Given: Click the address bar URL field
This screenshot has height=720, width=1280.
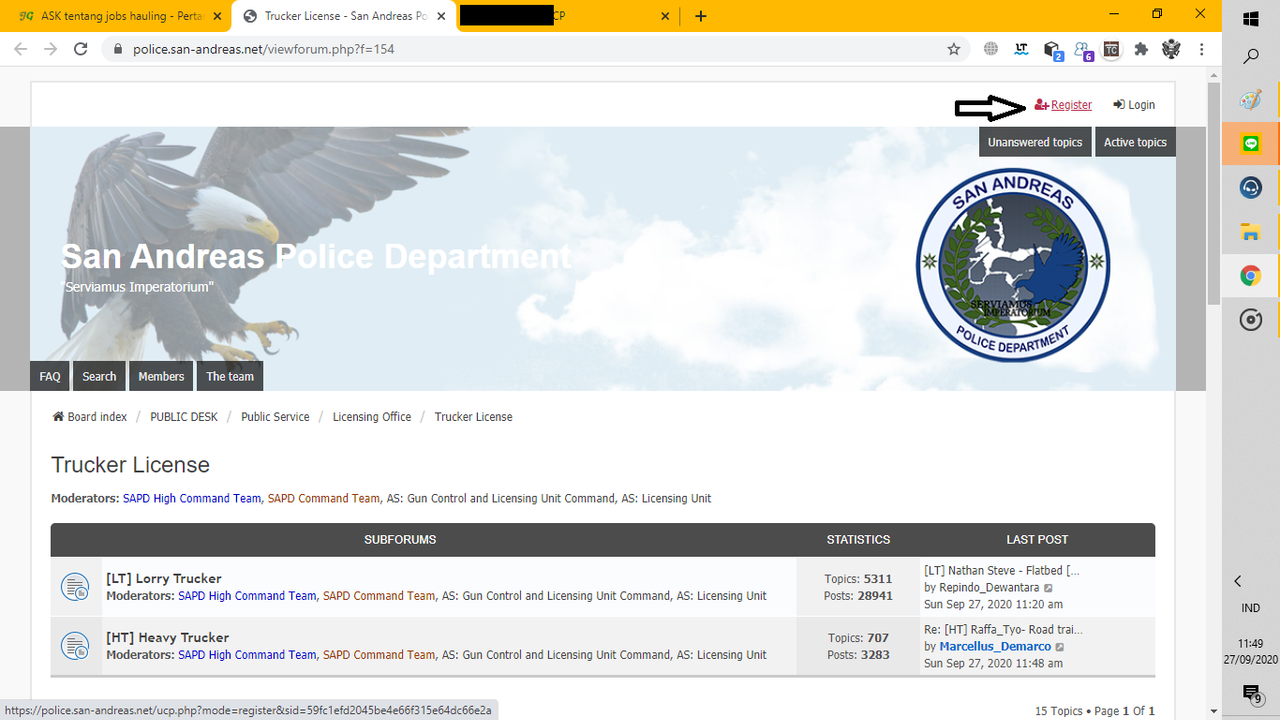Looking at the screenshot, I should coord(535,49).
